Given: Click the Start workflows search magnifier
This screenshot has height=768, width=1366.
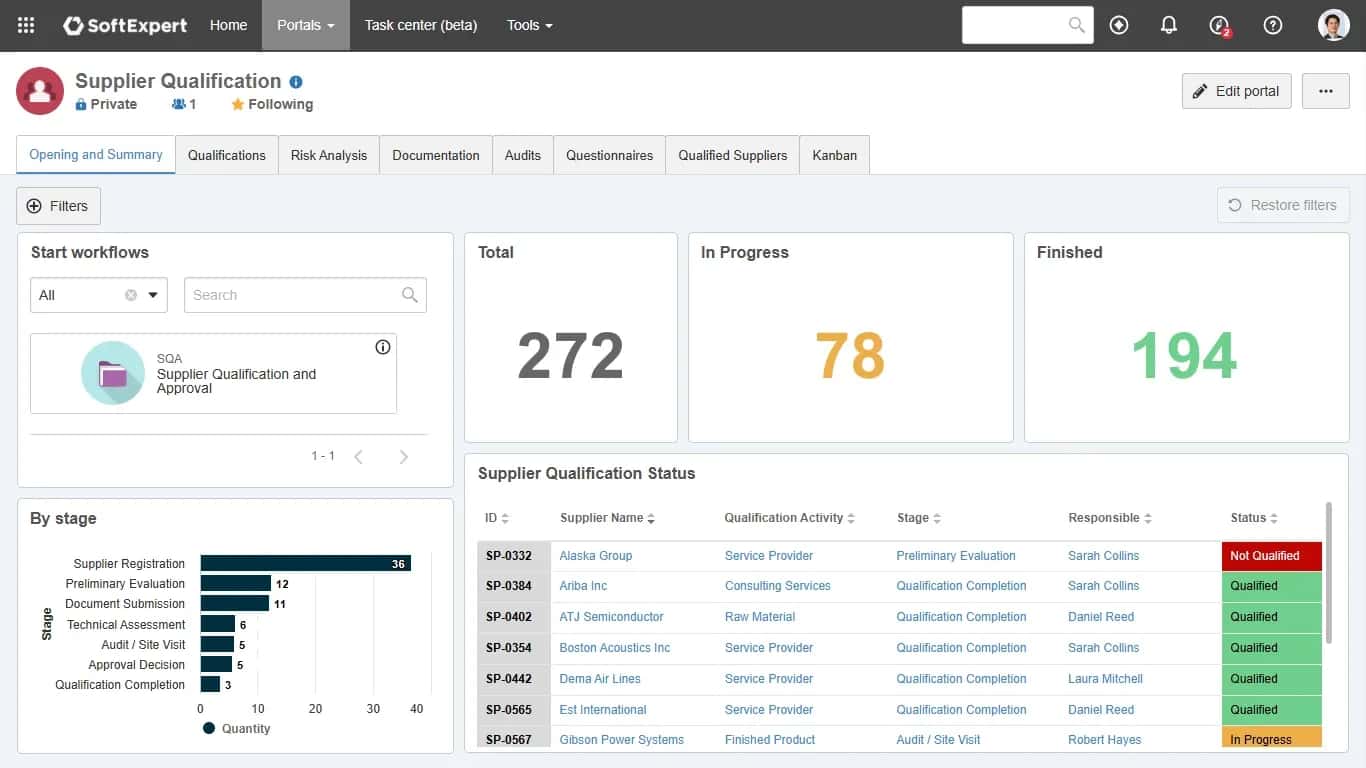Looking at the screenshot, I should 410,295.
